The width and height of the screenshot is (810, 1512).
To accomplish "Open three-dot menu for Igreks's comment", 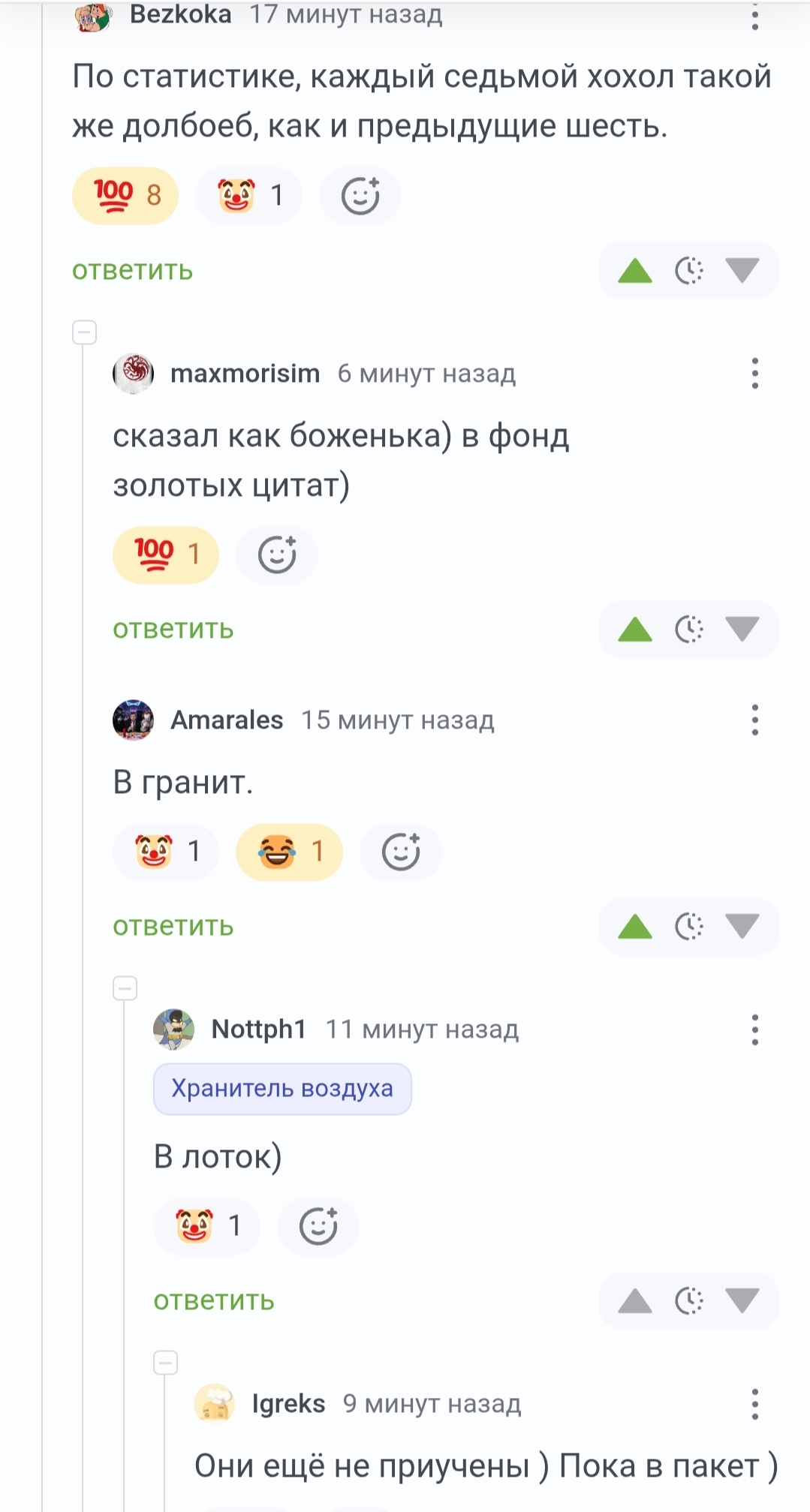I will coord(754,1403).
